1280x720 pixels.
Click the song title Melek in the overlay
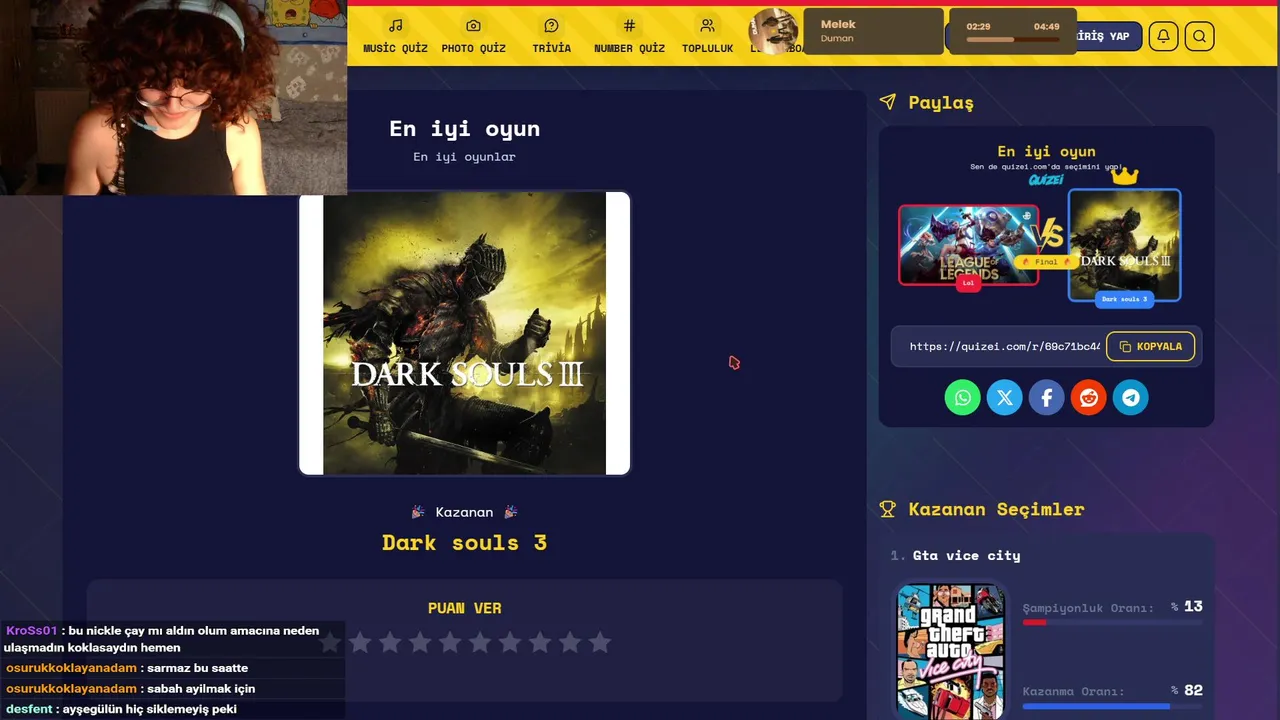tap(838, 24)
